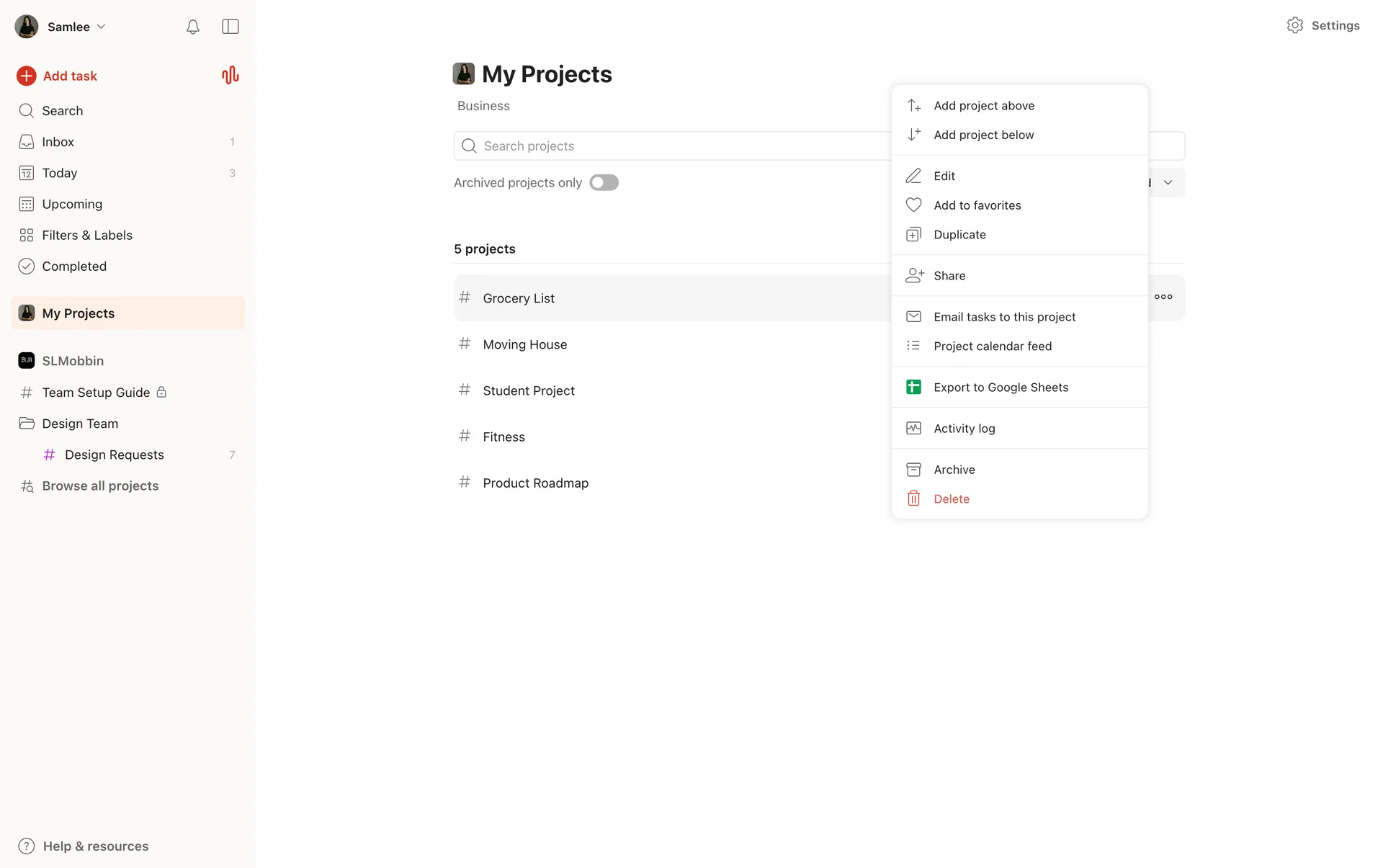Click the Add task plus icon
Viewport: 1383px width, 868px height.
[27, 76]
